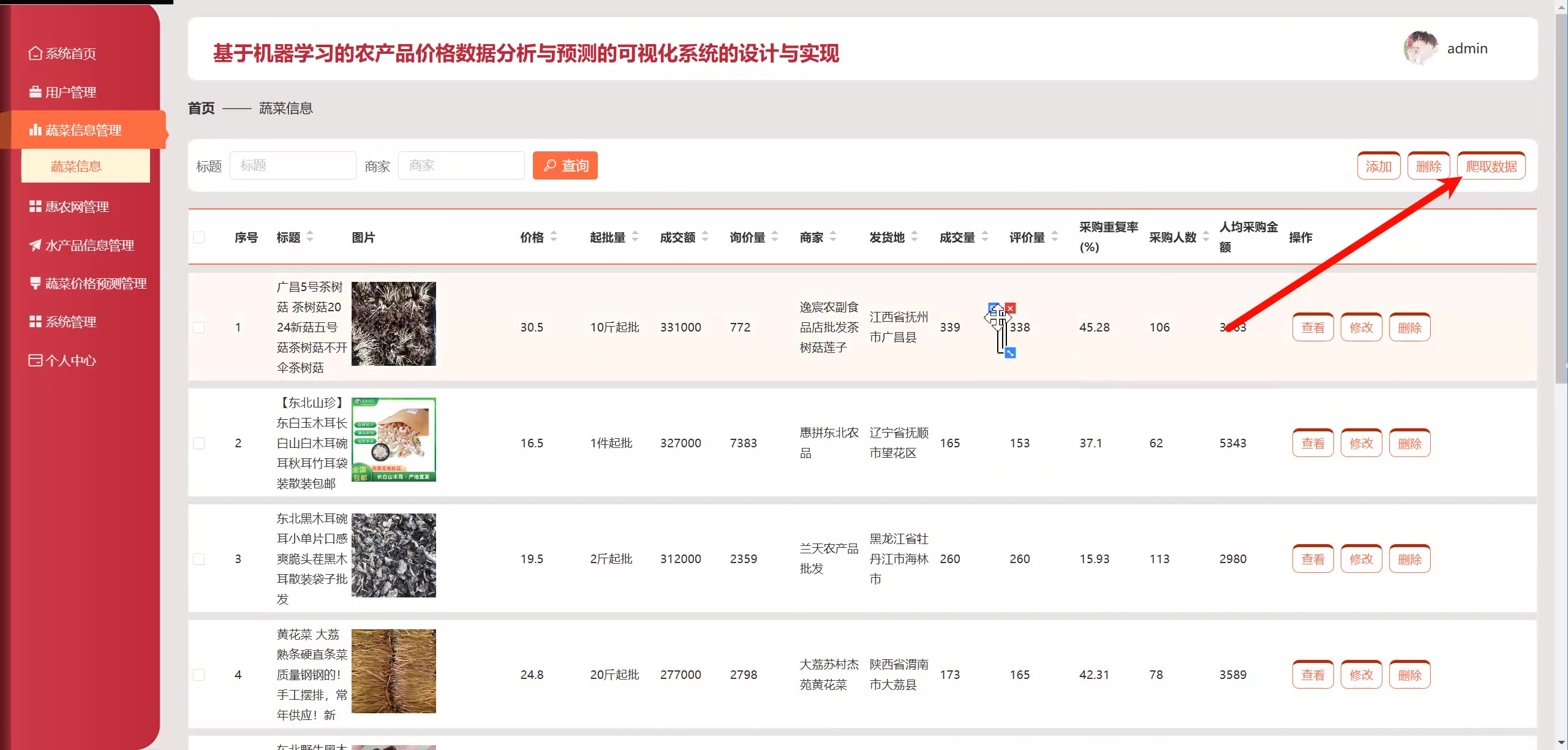Open 系统管理 menu

(x=70, y=322)
